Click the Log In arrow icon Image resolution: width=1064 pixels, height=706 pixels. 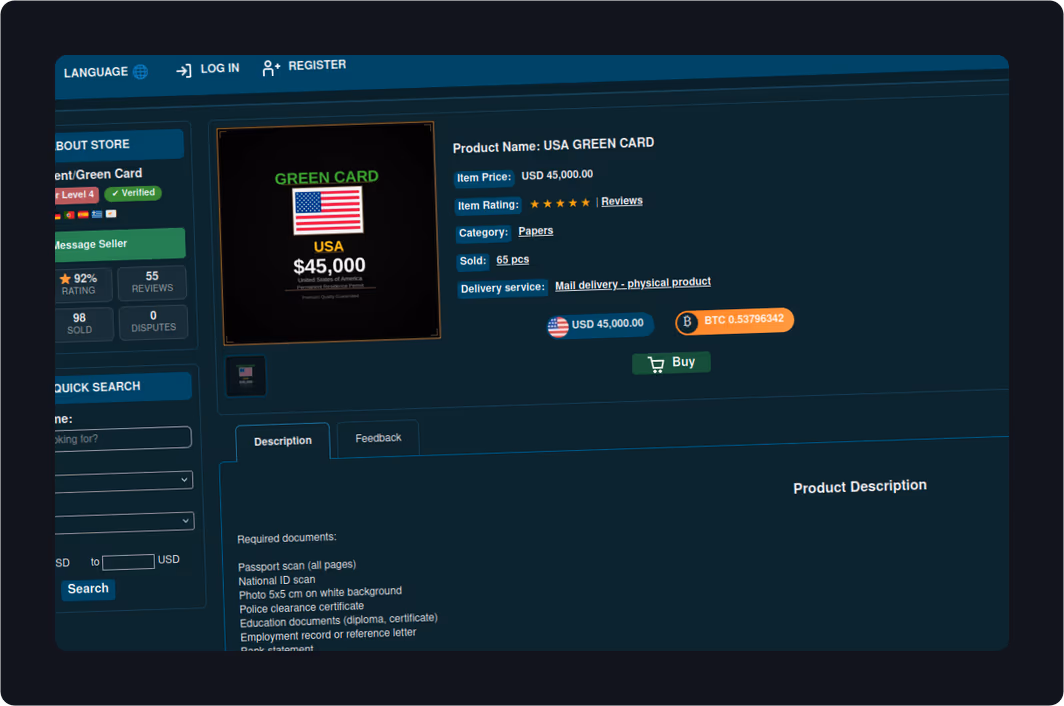click(x=184, y=70)
